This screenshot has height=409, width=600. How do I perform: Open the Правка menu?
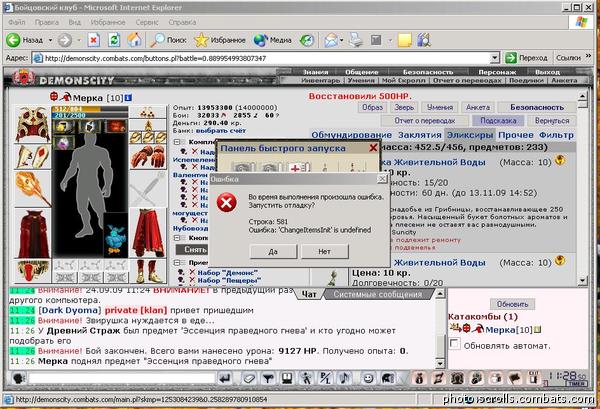point(47,22)
